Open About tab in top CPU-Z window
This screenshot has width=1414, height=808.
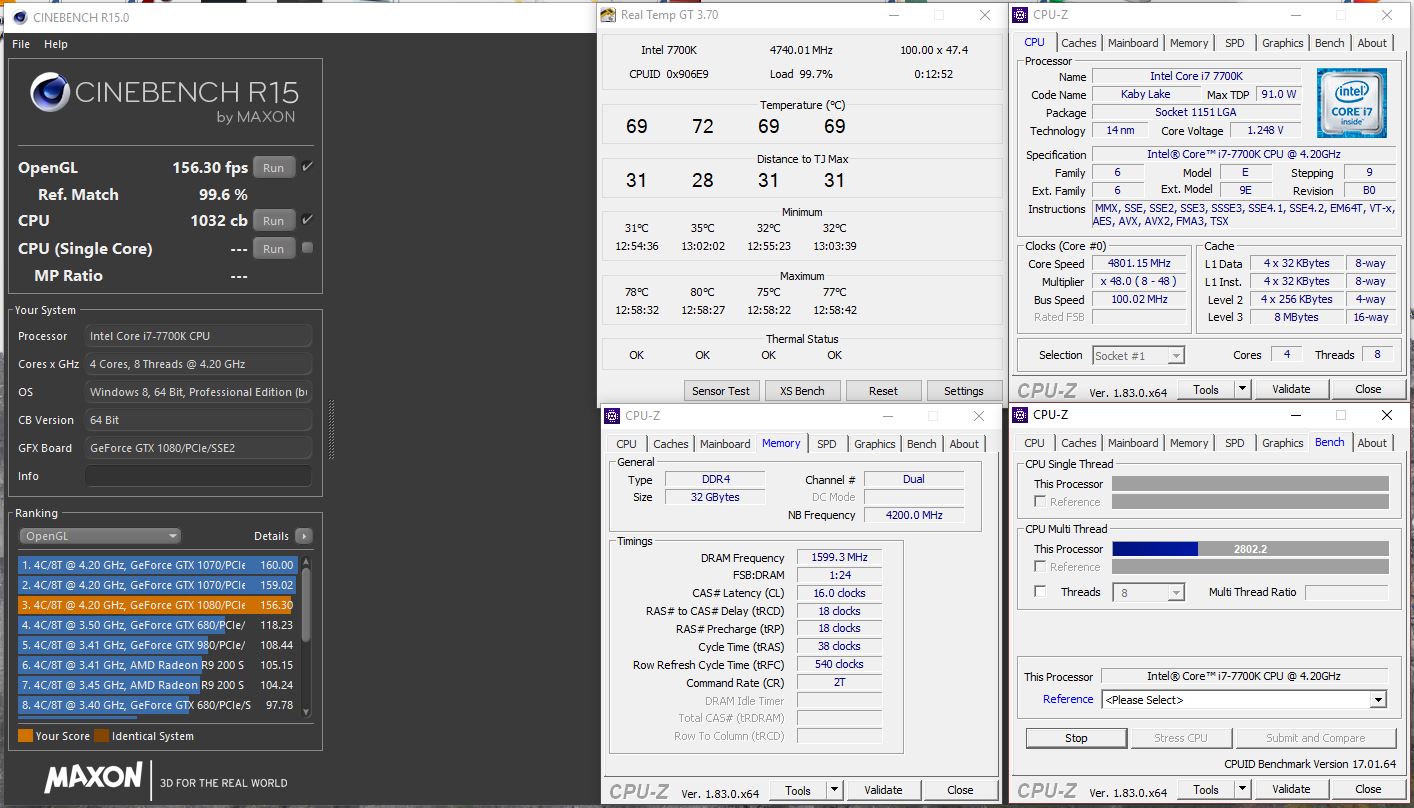coord(1372,42)
